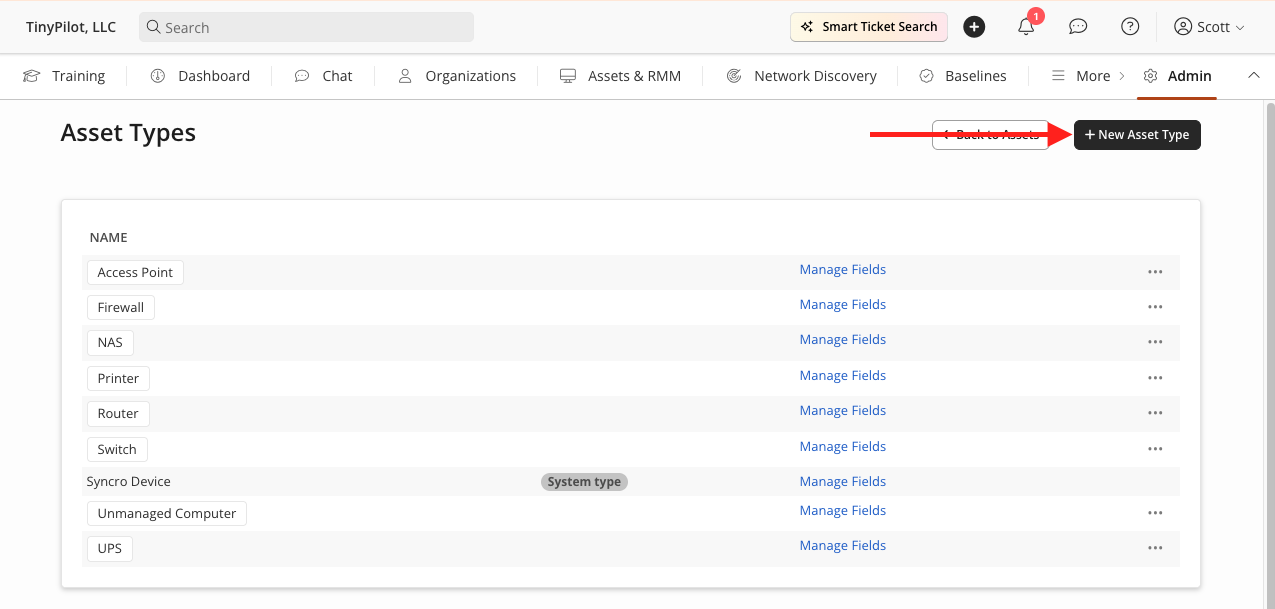Select the Assets & RMM monitor icon

point(568,75)
